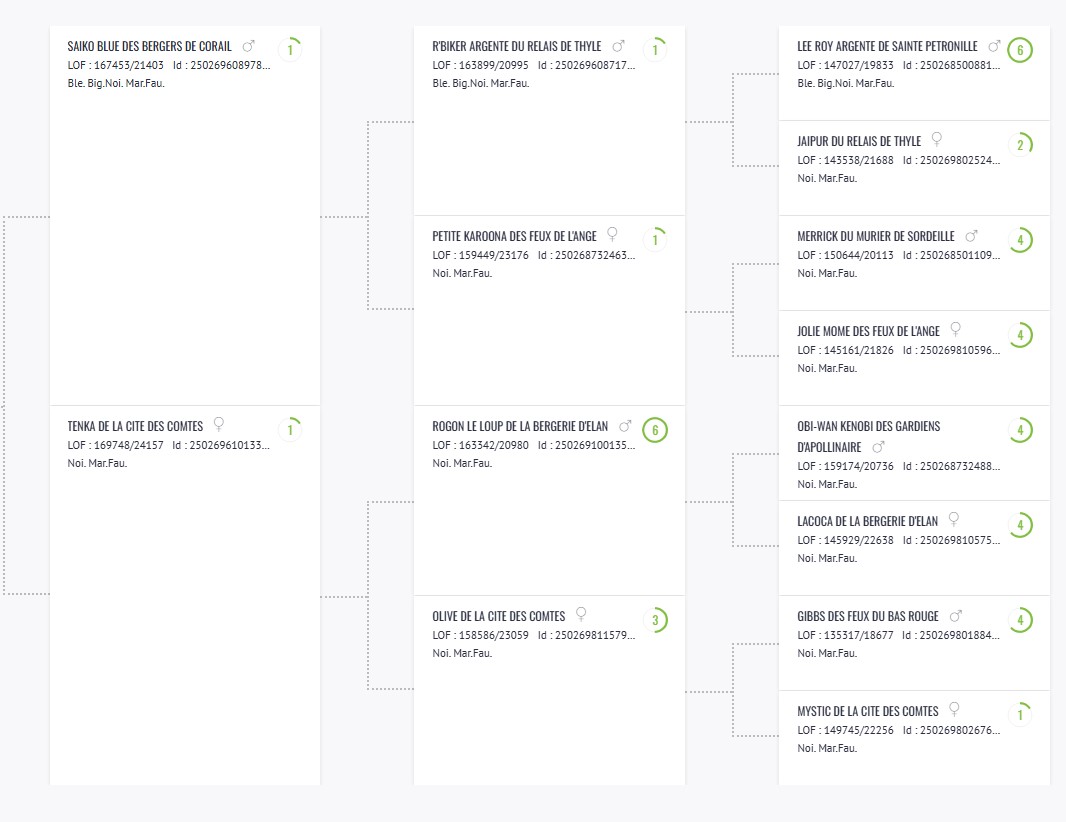Open TENKA DE LA CITE DES COMTES profile
The height and width of the screenshot is (822, 1066).
click(x=135, y=426)
